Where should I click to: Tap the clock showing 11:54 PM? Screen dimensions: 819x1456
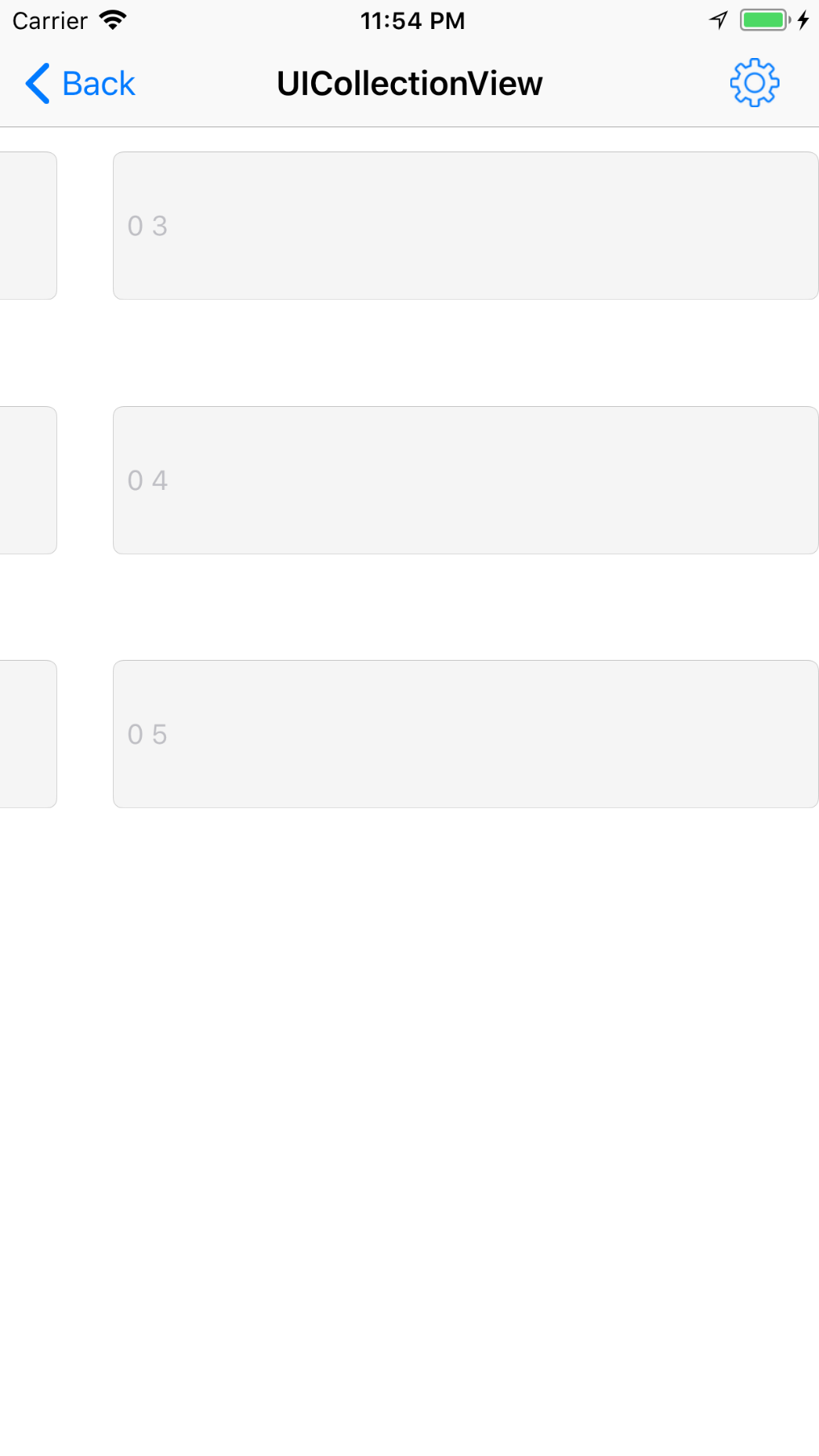[412, 21]
